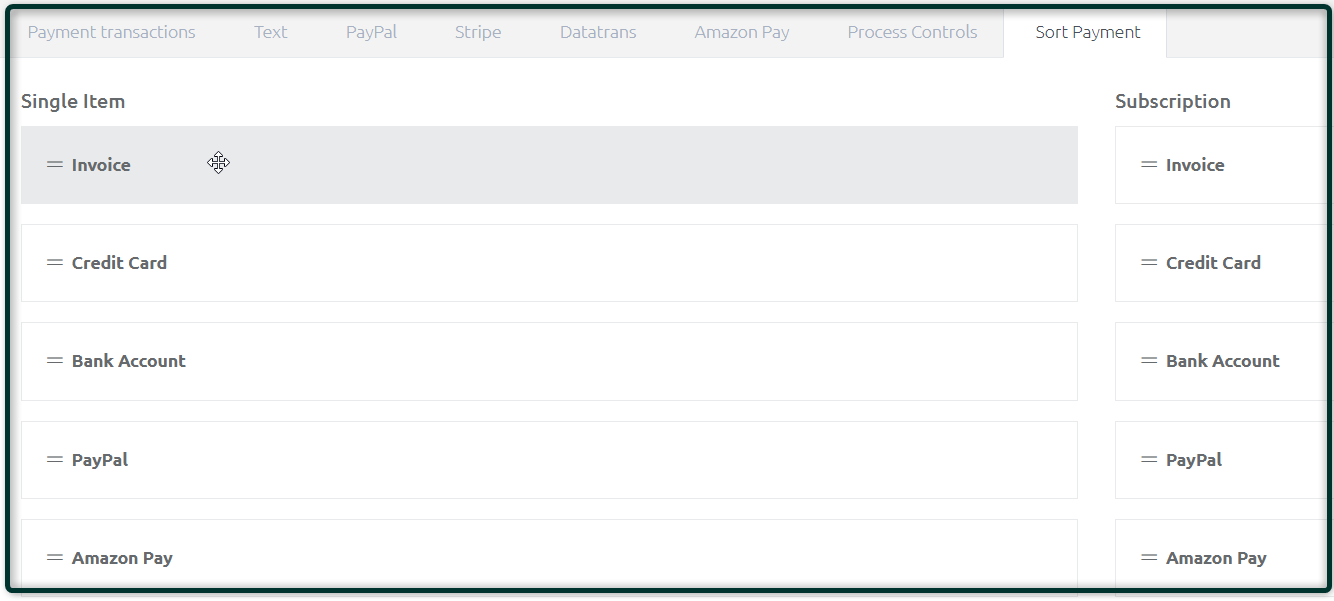Switch to the Text tab
The height and width of the screenshot is (601, 1334).
click(270, 32)
